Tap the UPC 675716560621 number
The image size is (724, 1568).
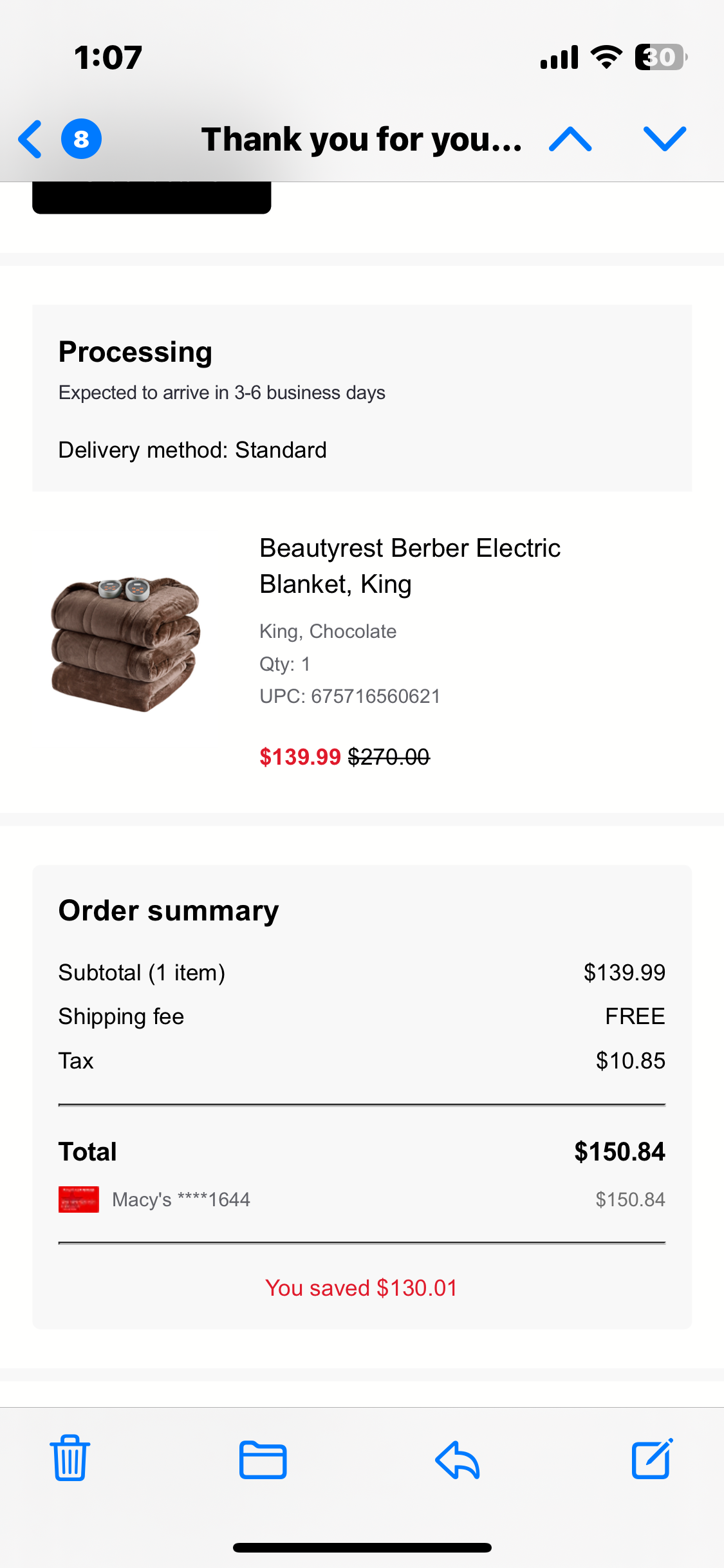click(376, 696)
